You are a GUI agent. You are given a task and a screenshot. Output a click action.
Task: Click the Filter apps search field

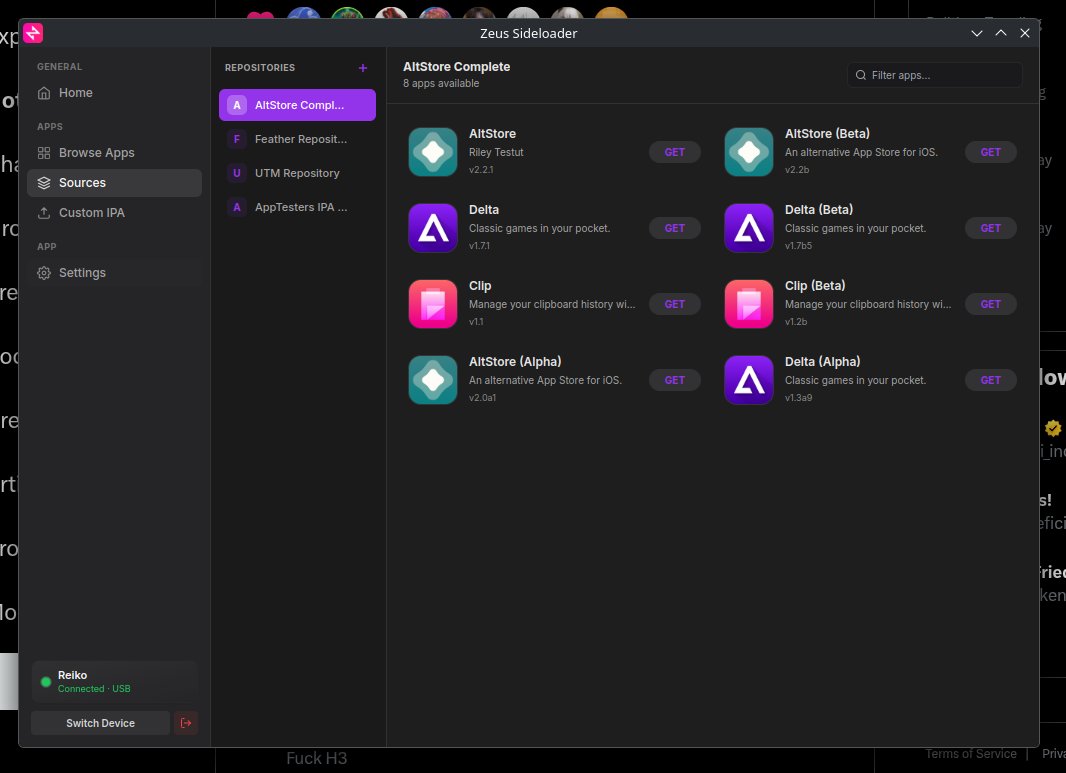tap(935, 75)
